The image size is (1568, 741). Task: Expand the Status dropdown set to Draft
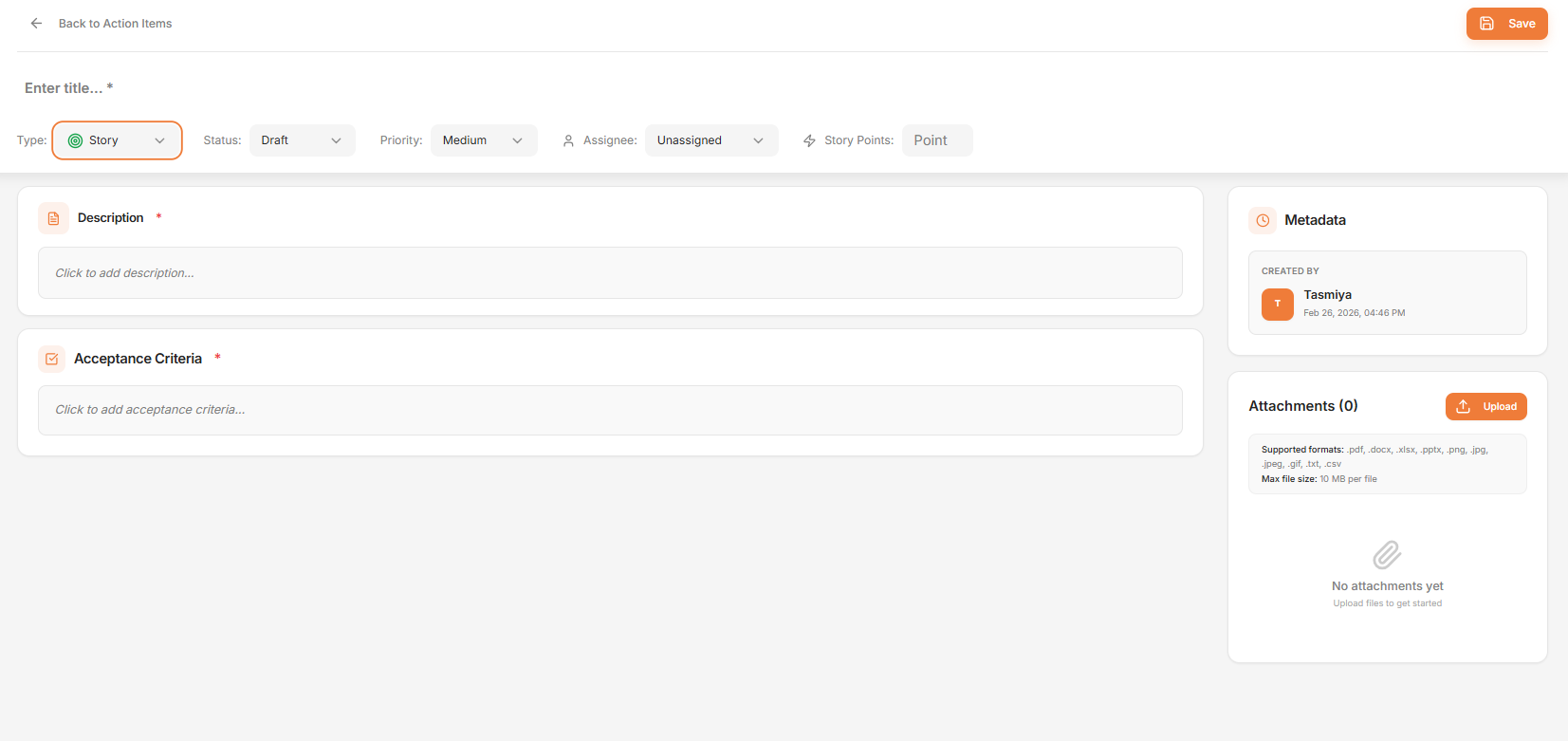tap(302, 140)
